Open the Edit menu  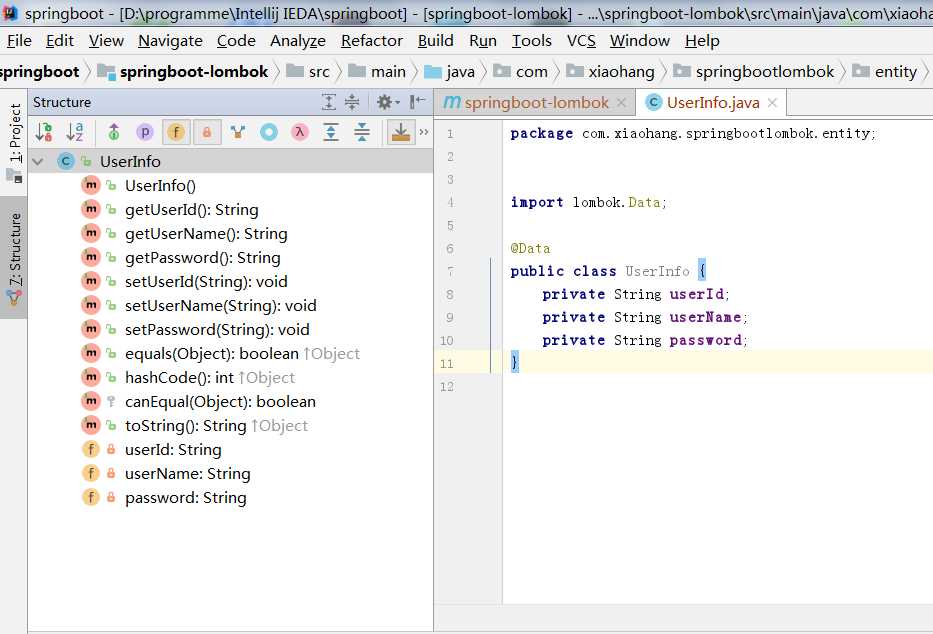(x=60, y=40)
